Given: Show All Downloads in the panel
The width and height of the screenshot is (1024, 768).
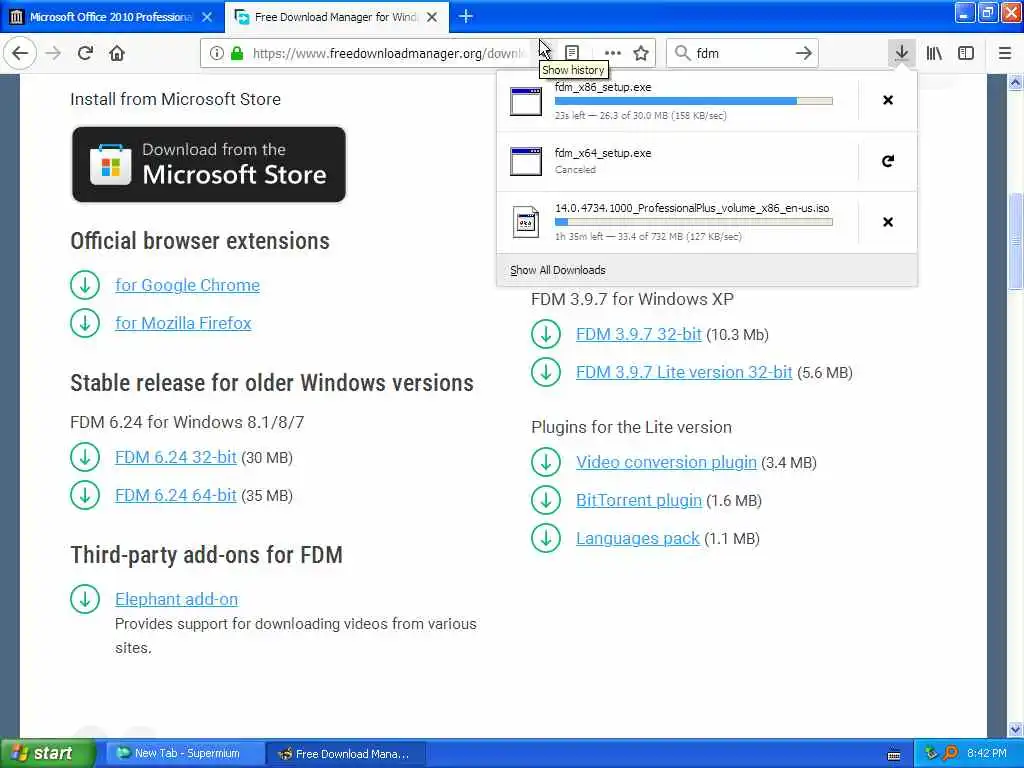Looking at the screenshot, I should click(x=558, y=270).
